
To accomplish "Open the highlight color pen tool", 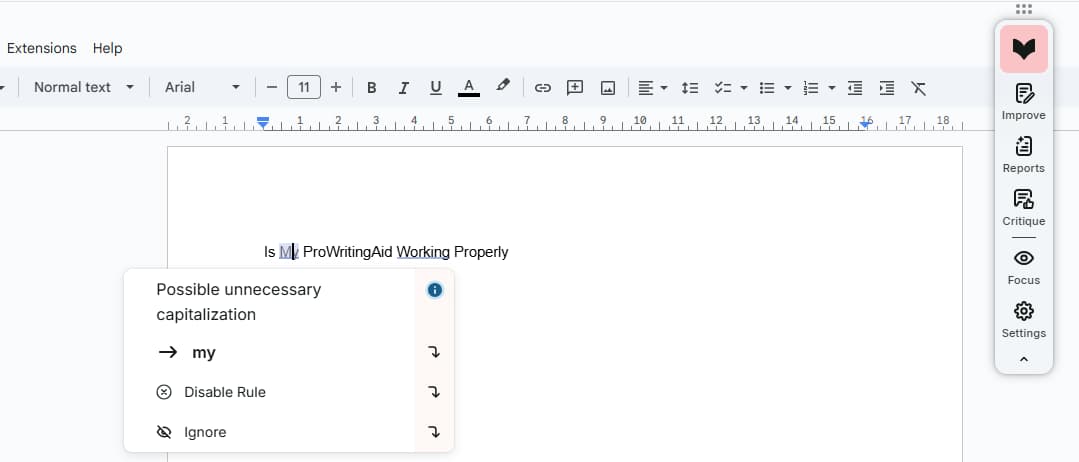I will [503, 86].
